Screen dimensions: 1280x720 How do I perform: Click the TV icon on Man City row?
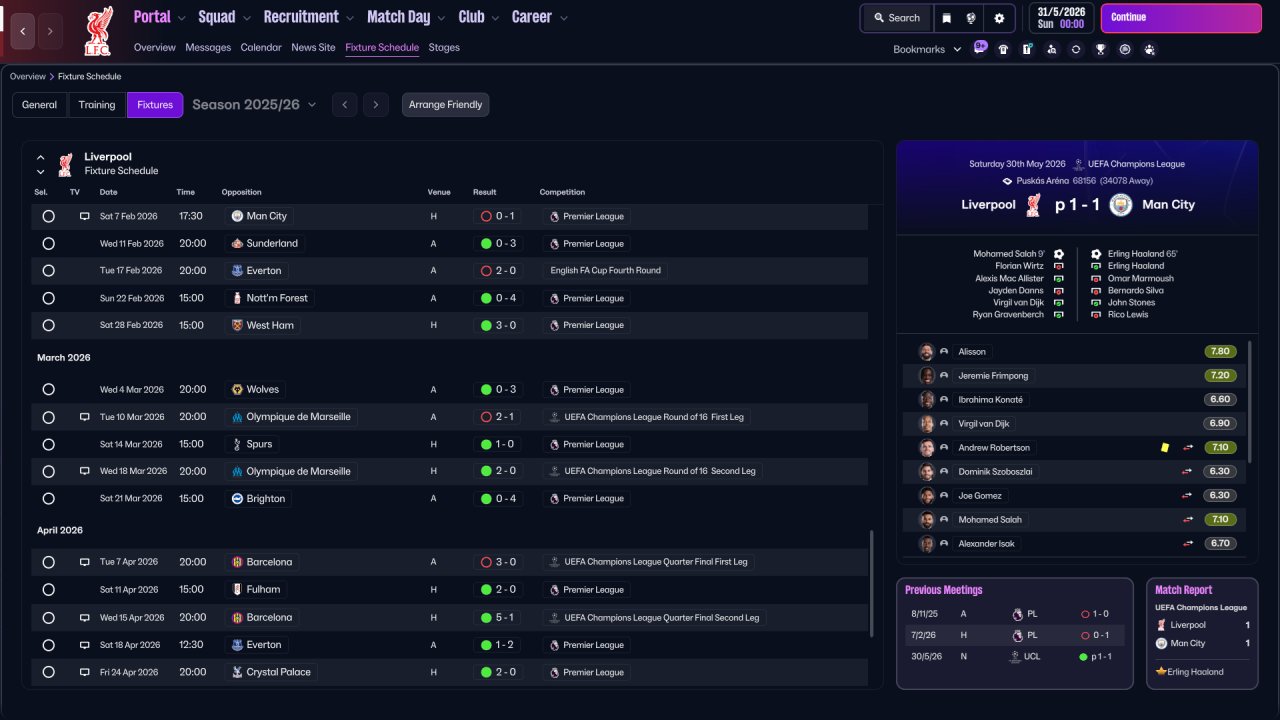point(85,216)
